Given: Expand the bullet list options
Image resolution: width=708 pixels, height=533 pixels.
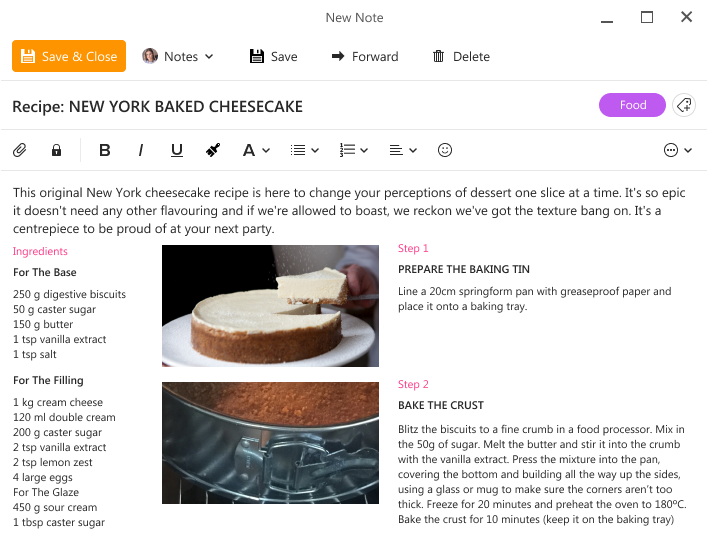Looking at the screenshot, I should pos(304,150).
